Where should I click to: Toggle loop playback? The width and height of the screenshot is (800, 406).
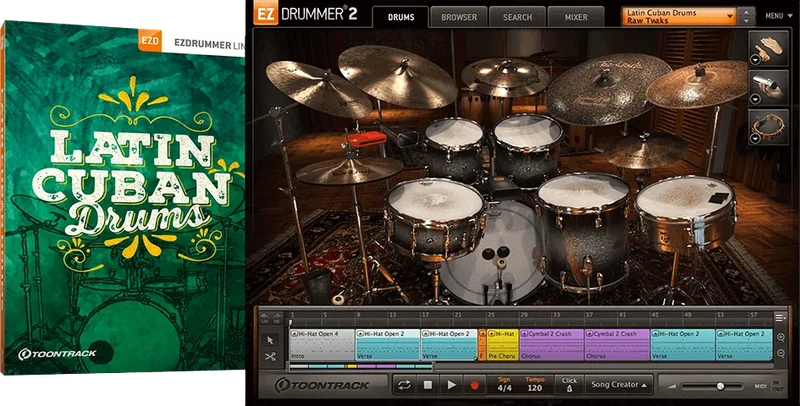pos(404,385)
